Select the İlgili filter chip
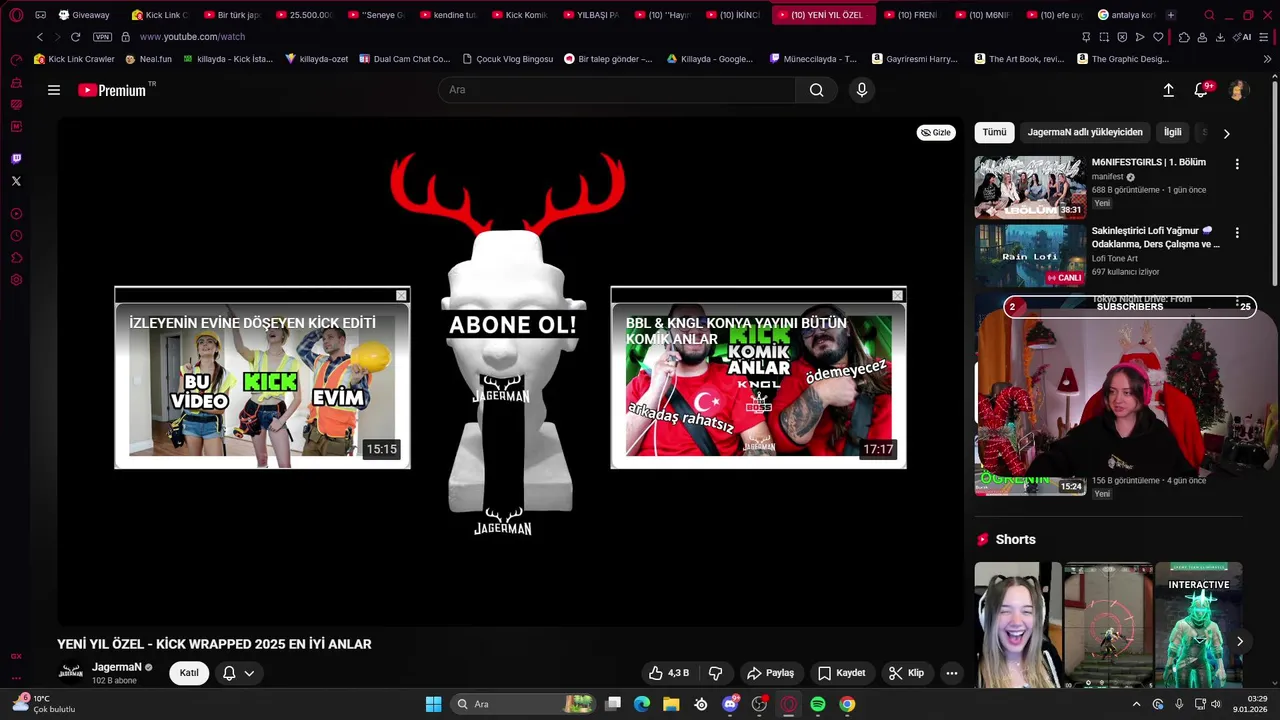 pos(1172,132)
